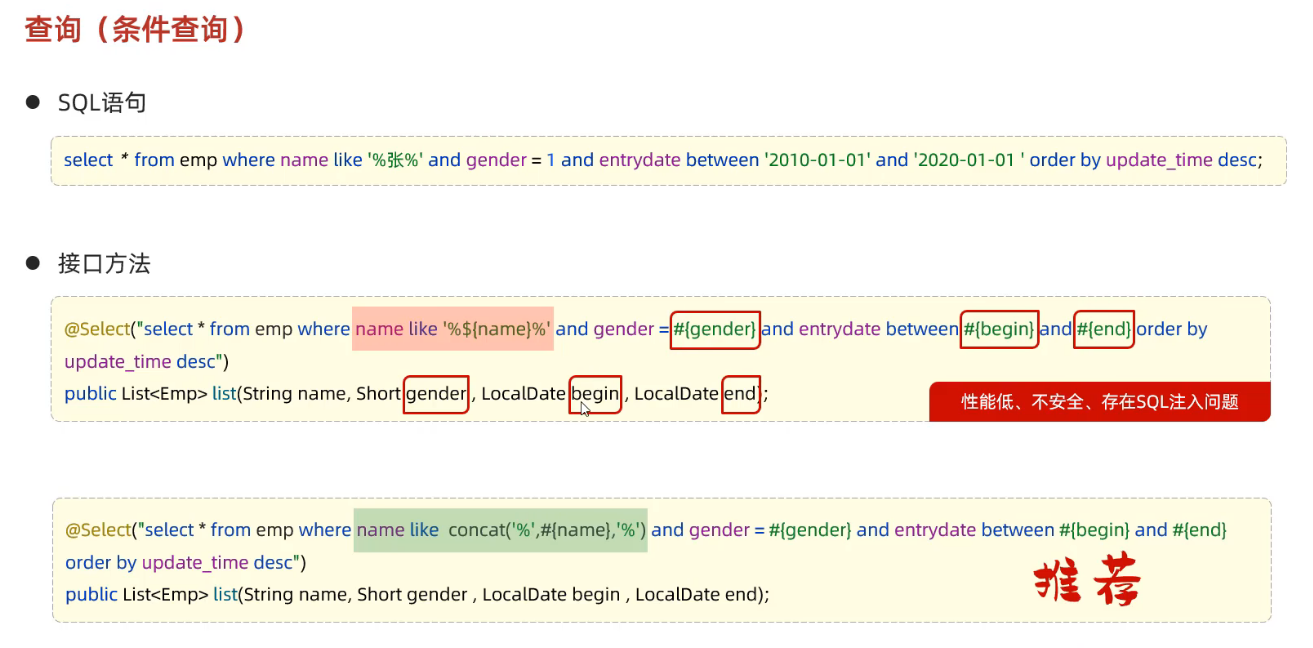
Task: Click the SQL语句 bullet heading
Action: point(102,102)
